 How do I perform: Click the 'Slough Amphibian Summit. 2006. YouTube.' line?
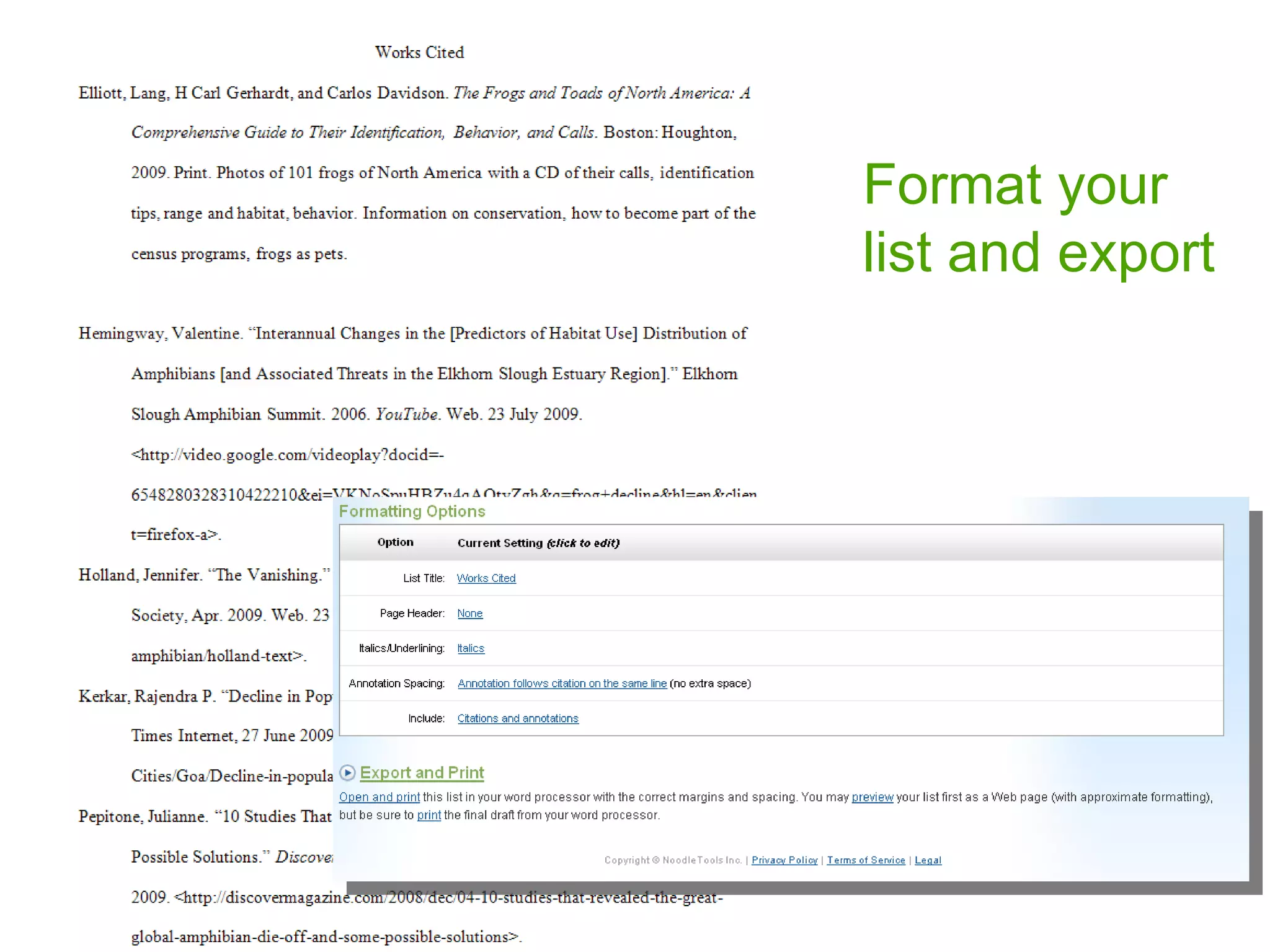357,414
